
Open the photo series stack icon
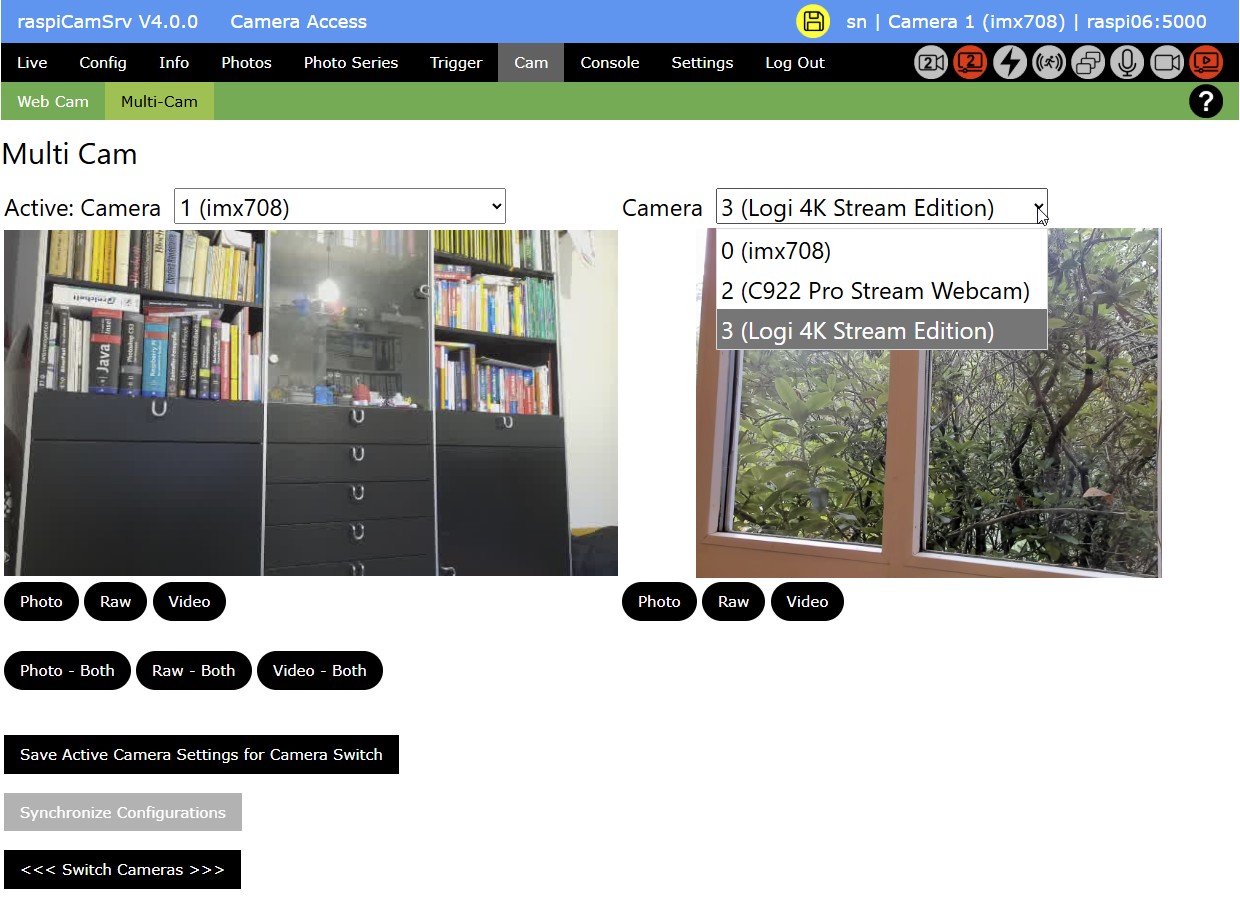(1087, 62)
